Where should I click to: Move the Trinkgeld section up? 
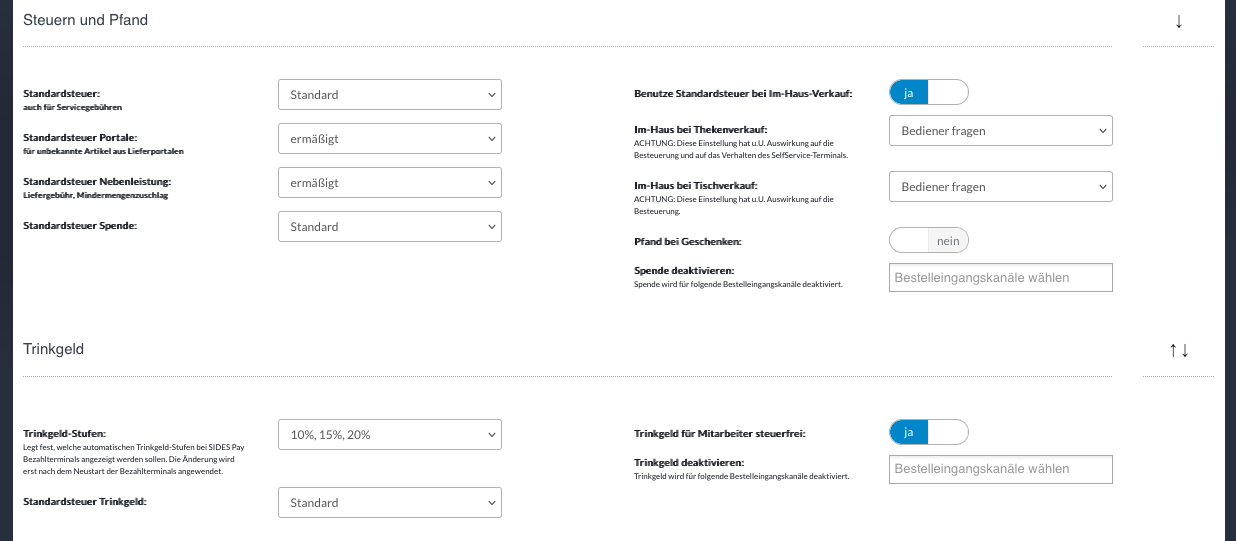pos(1173,350)
